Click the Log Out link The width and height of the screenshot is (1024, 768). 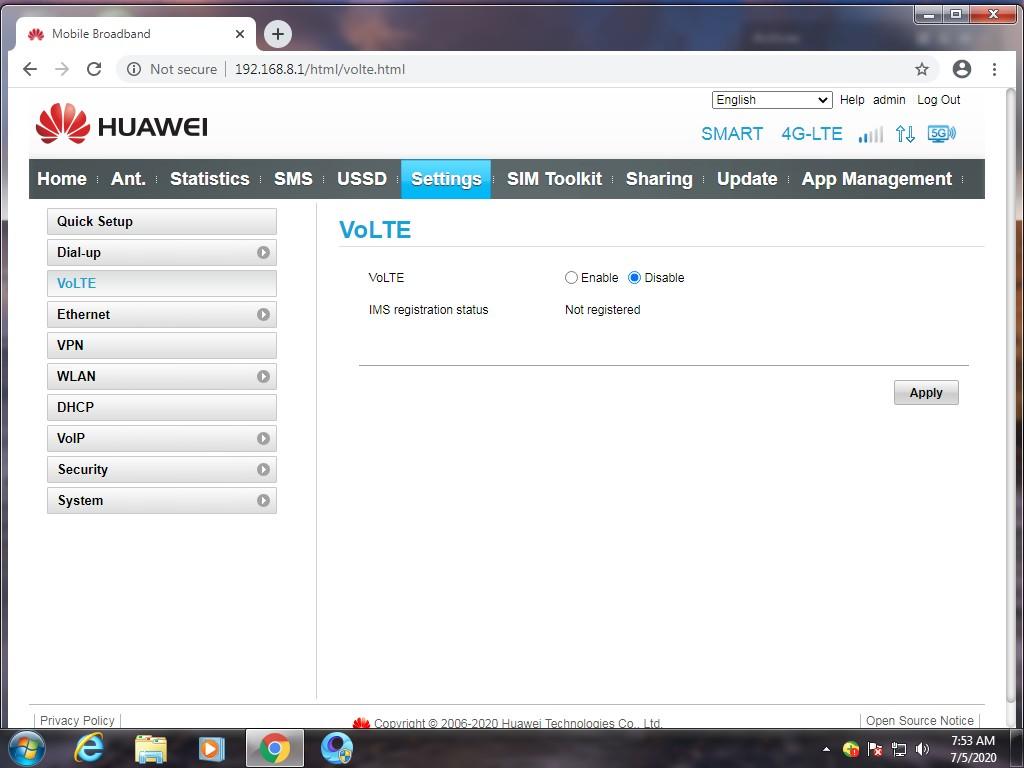tap(938, 100)
